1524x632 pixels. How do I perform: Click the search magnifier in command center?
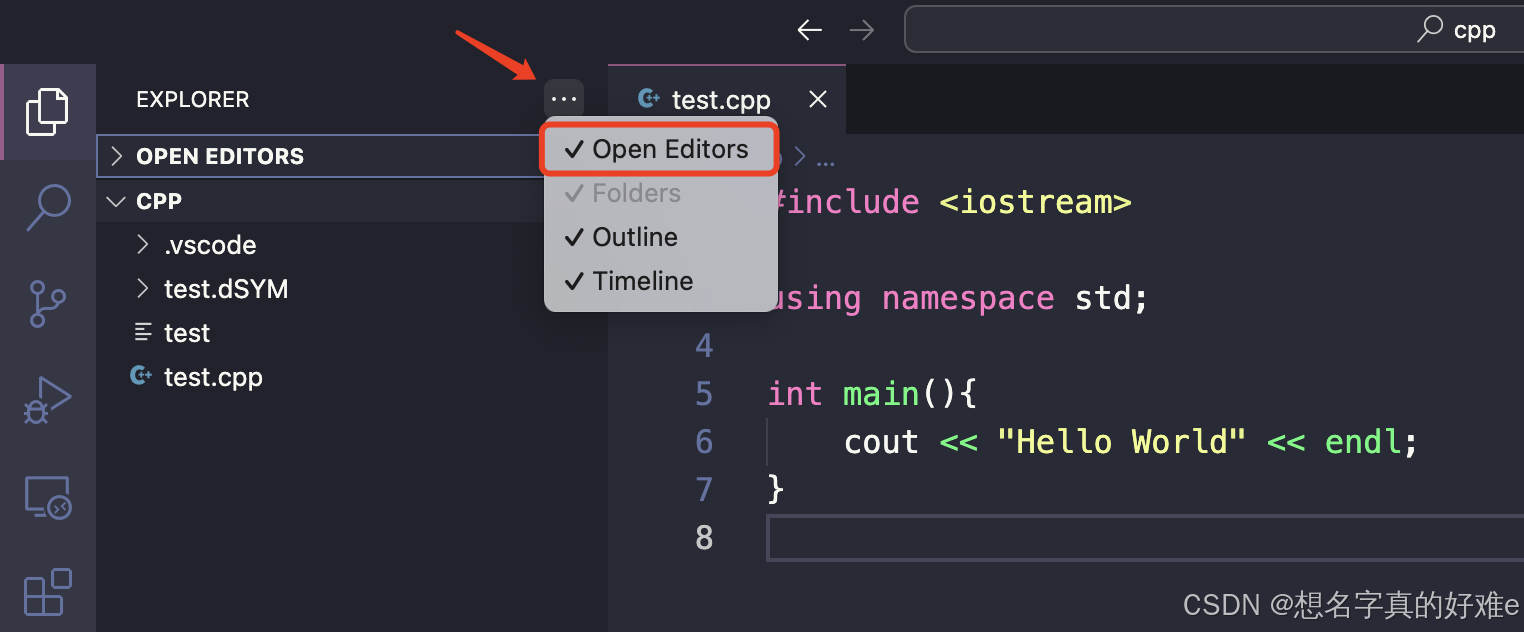pyautogui.click(x=1430, y=29)
